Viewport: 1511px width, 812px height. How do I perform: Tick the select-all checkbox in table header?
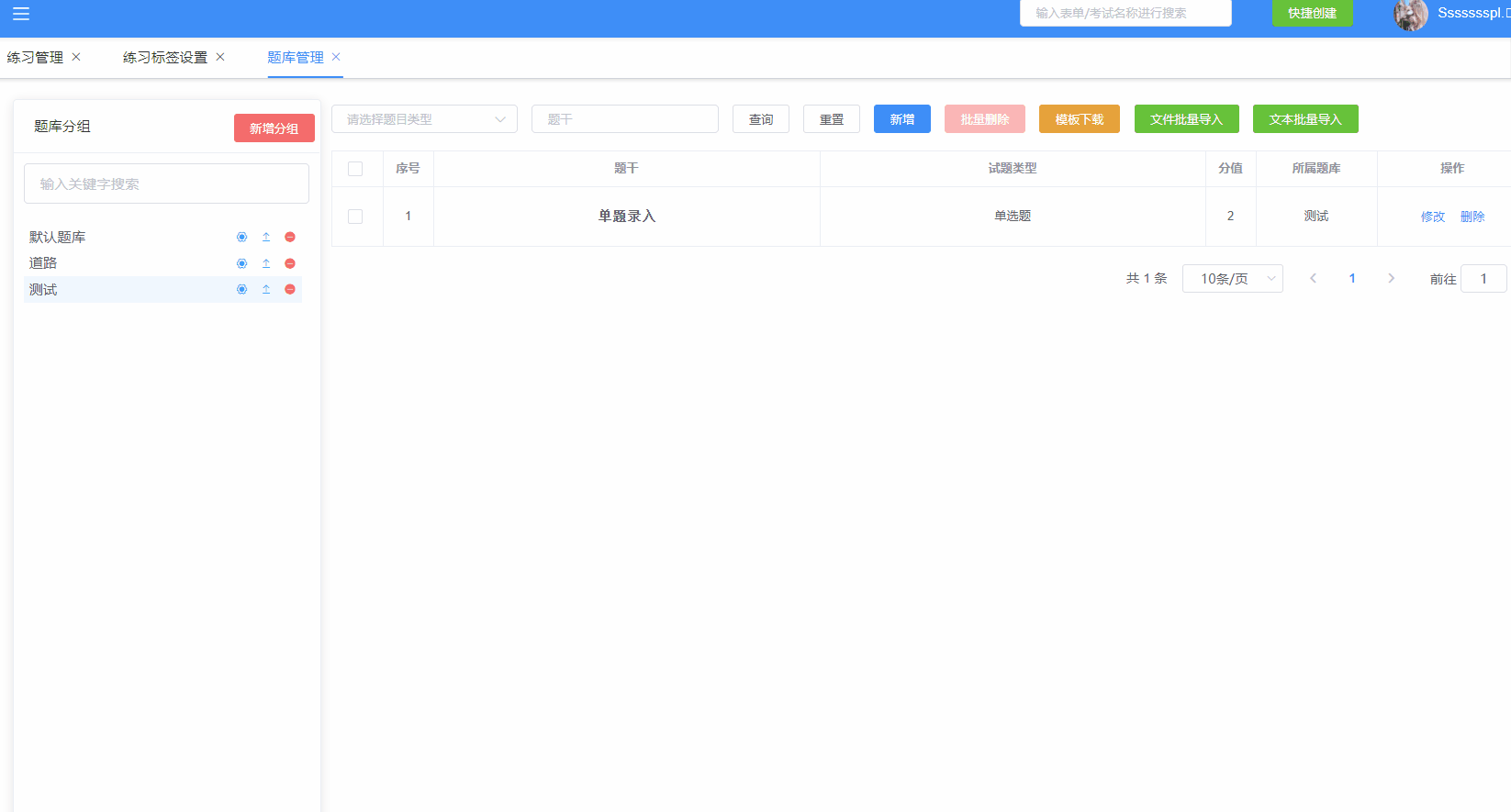point(355,169)
